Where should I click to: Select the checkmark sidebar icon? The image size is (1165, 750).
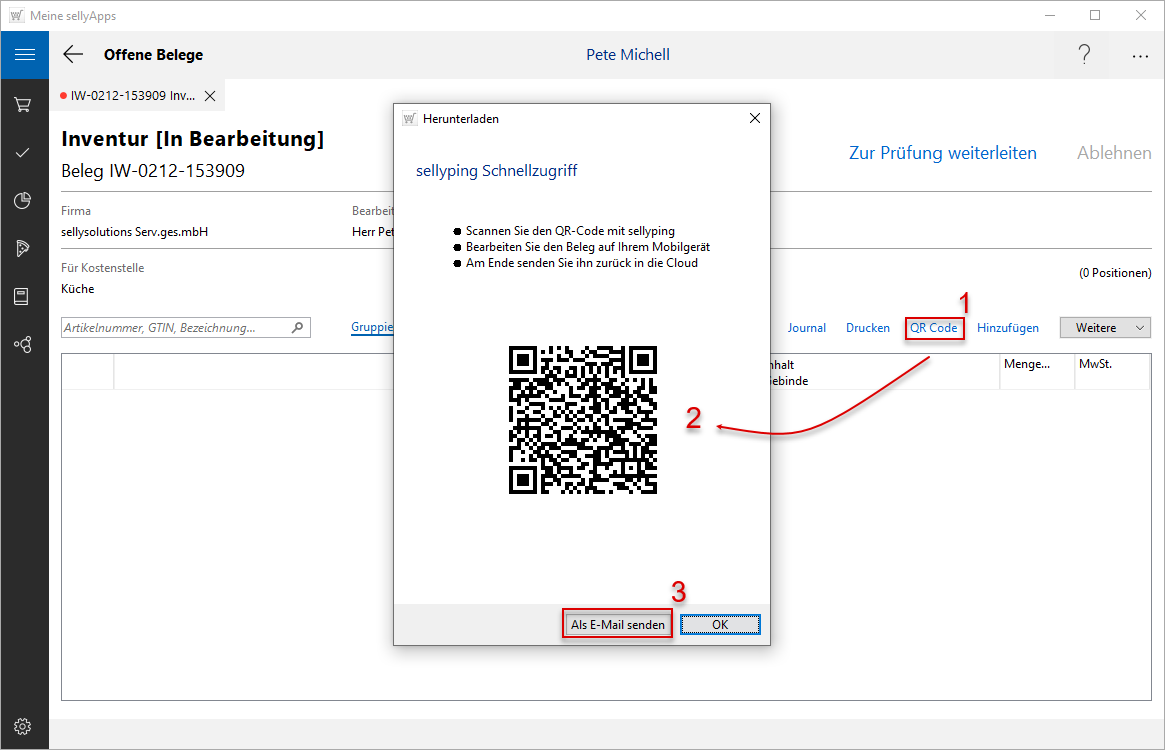tap(24, 152)
